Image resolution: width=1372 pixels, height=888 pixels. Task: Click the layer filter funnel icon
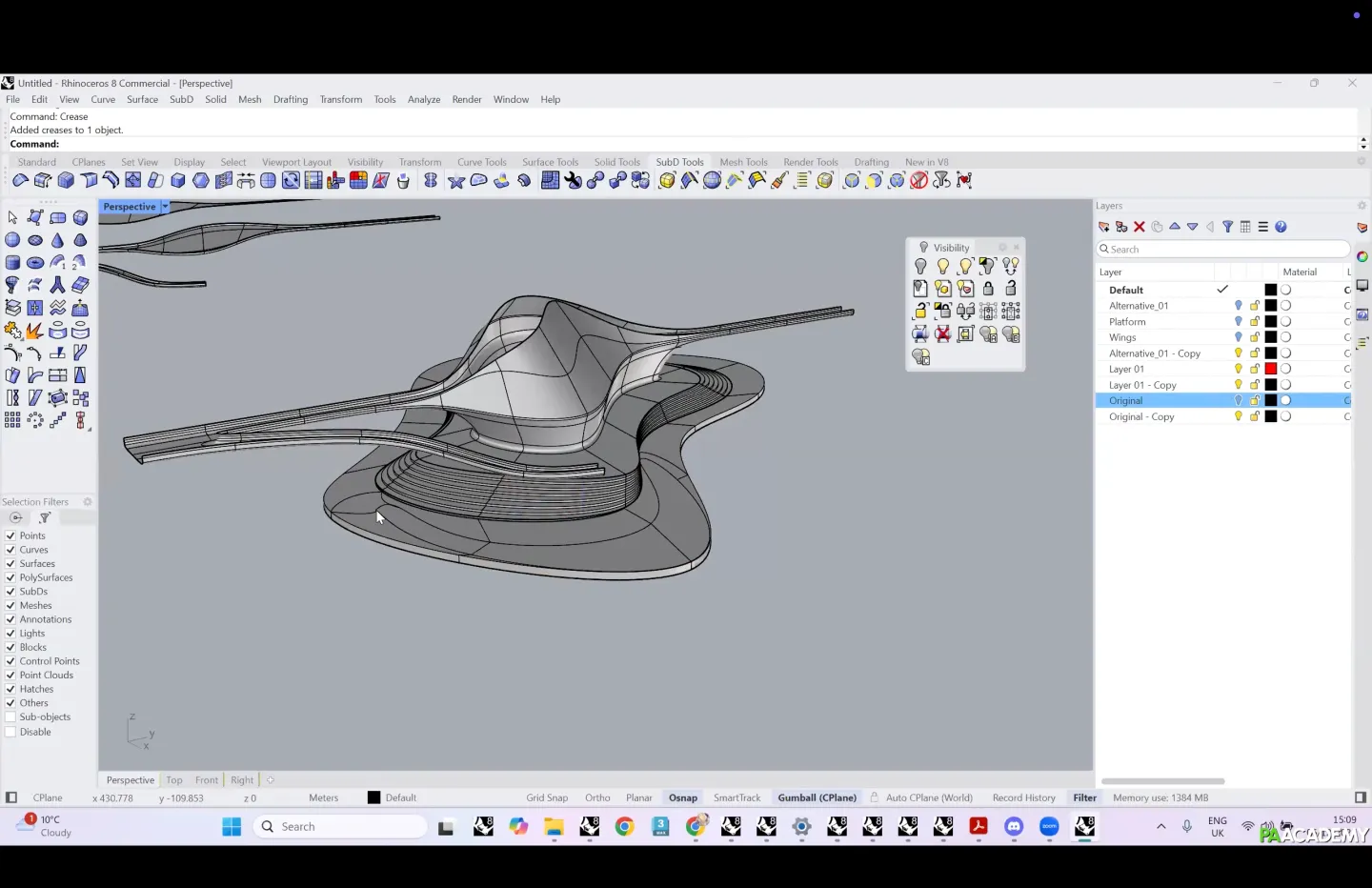[1228, 227]
